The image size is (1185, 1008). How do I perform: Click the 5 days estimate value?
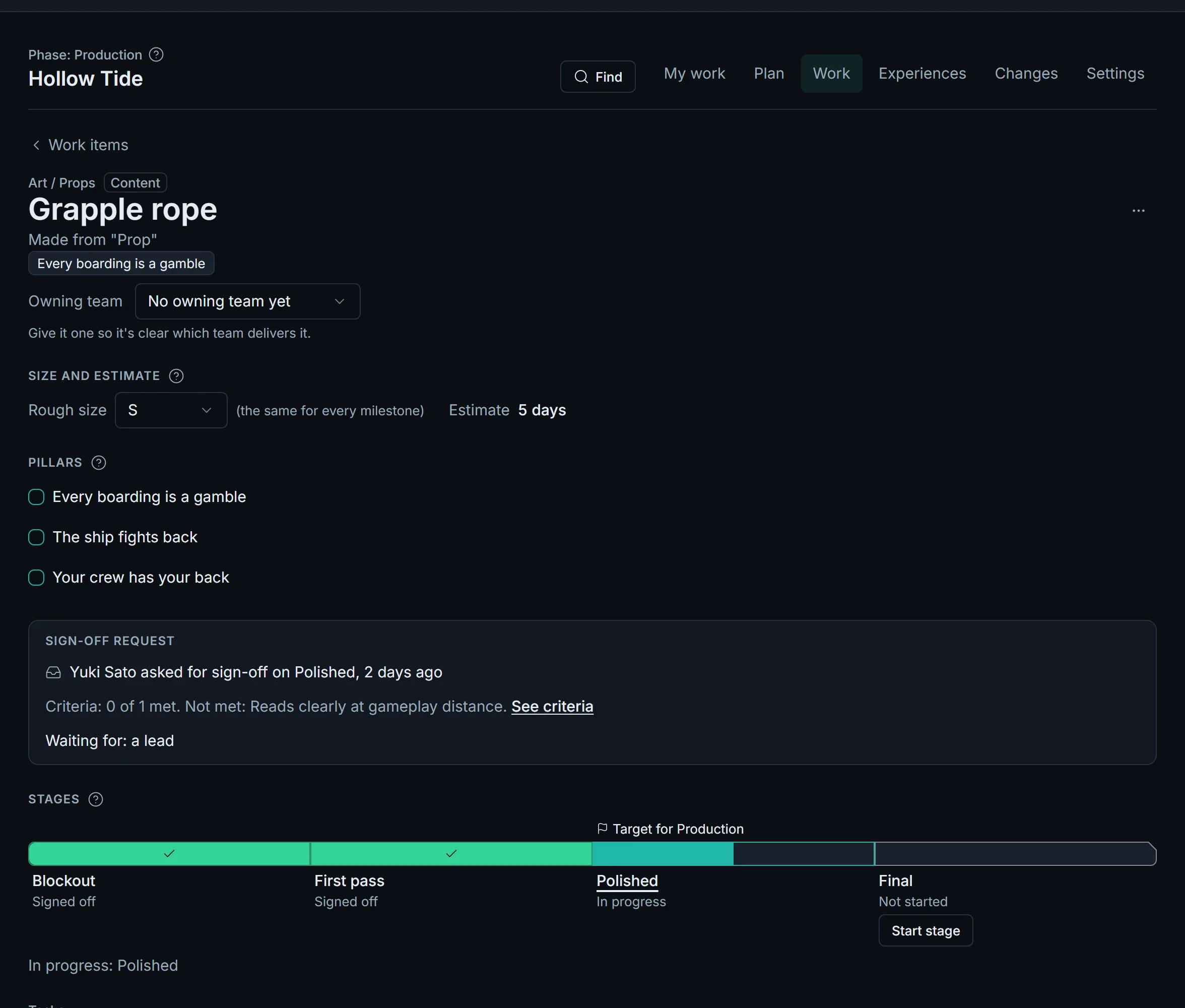pyautogui.click(x=542, y=410)
